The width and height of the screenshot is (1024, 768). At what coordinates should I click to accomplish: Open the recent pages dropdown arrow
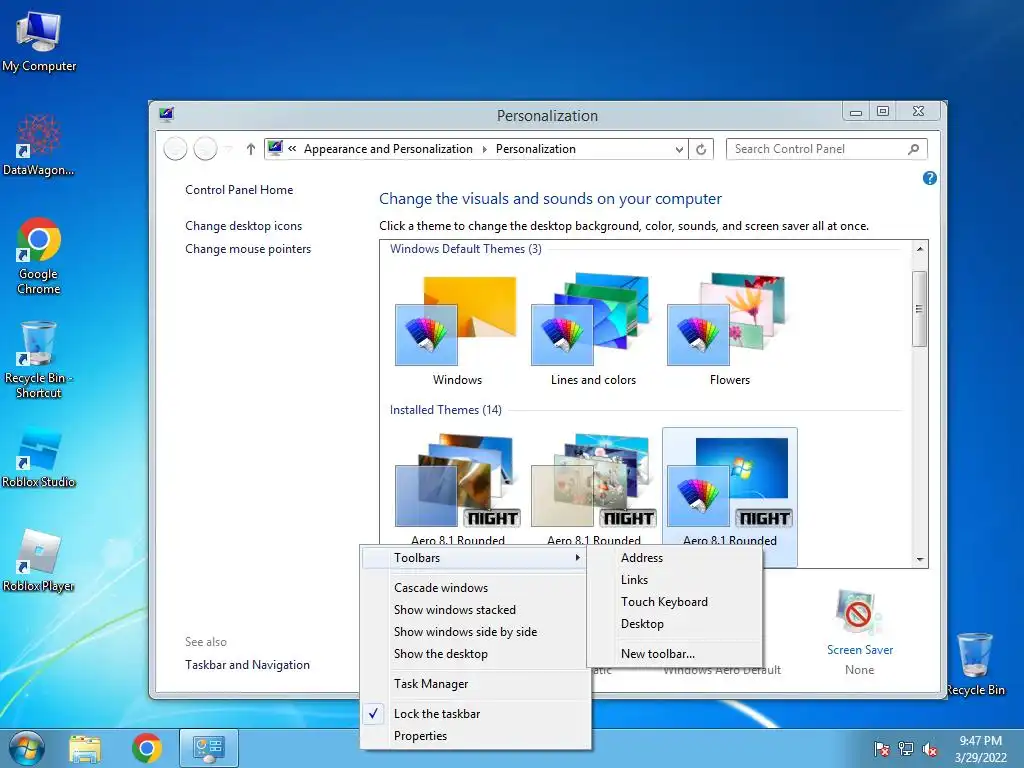pyautogui.click(x=228, y=150)
